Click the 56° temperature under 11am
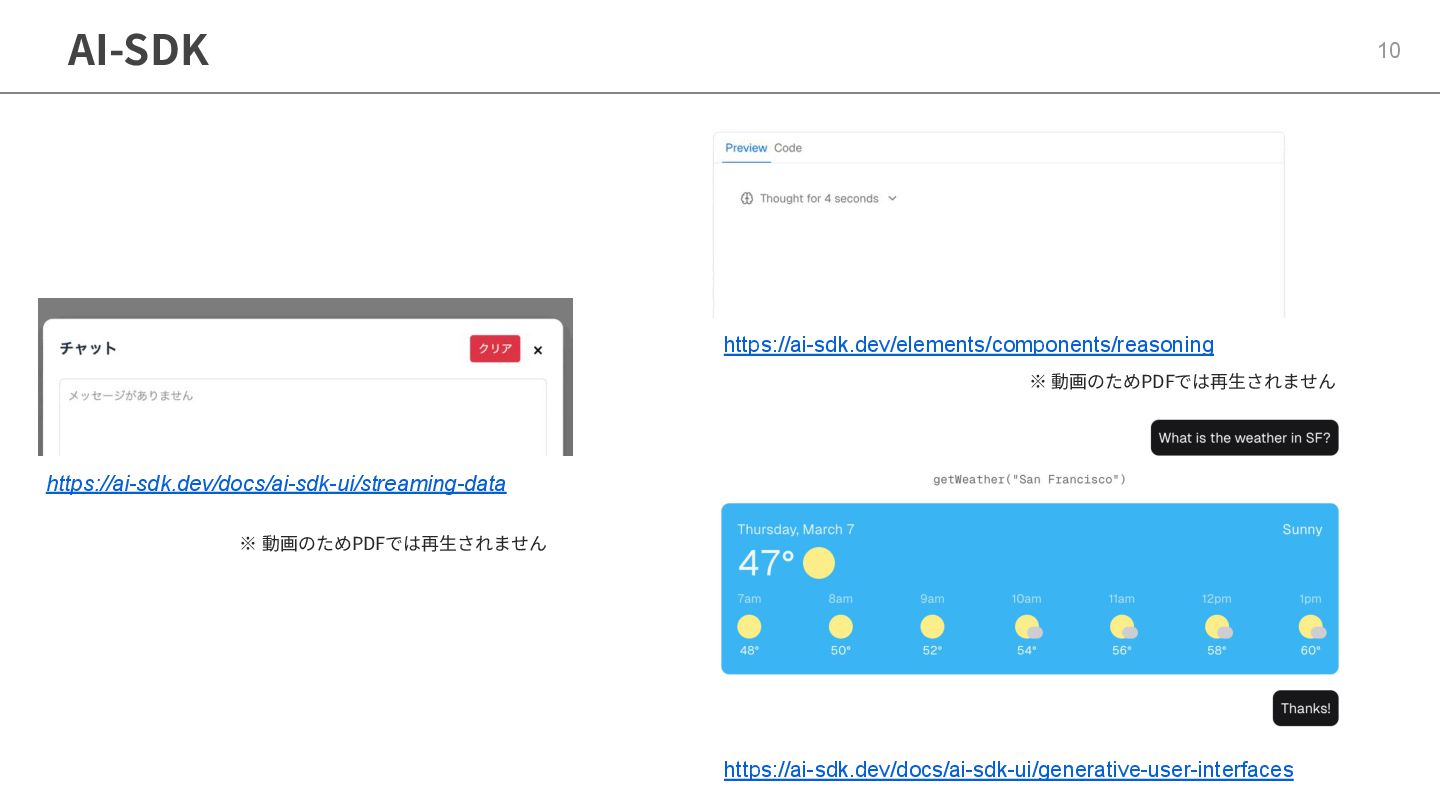Image resolution: width=1440 pixels, height=810 pixels. [x=1122, y=650]
